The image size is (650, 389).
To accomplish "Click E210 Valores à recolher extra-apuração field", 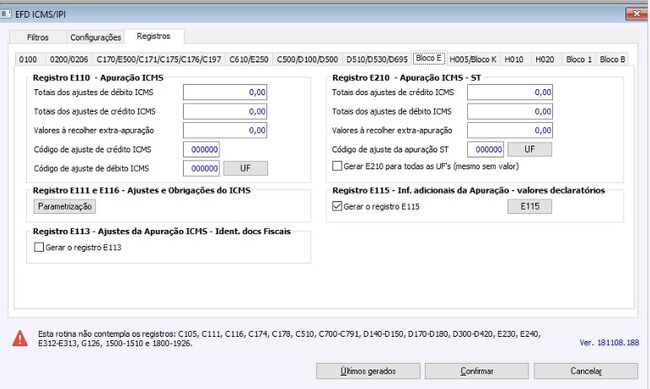I will [x=510, y=130].
